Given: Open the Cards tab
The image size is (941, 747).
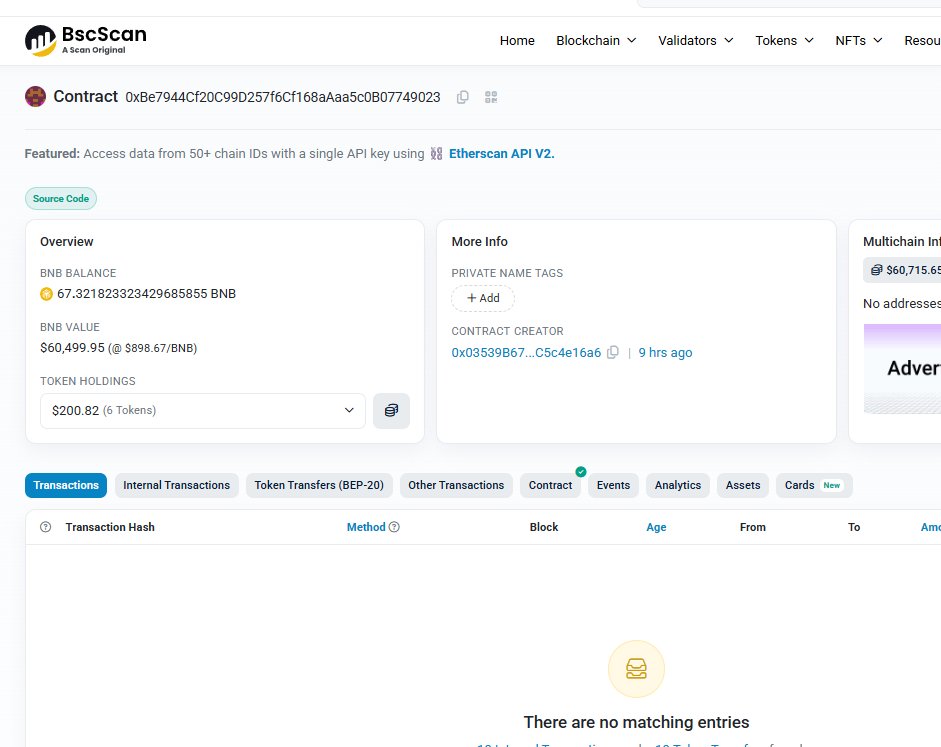Looking at the screenshot, I should coord(814,485).
